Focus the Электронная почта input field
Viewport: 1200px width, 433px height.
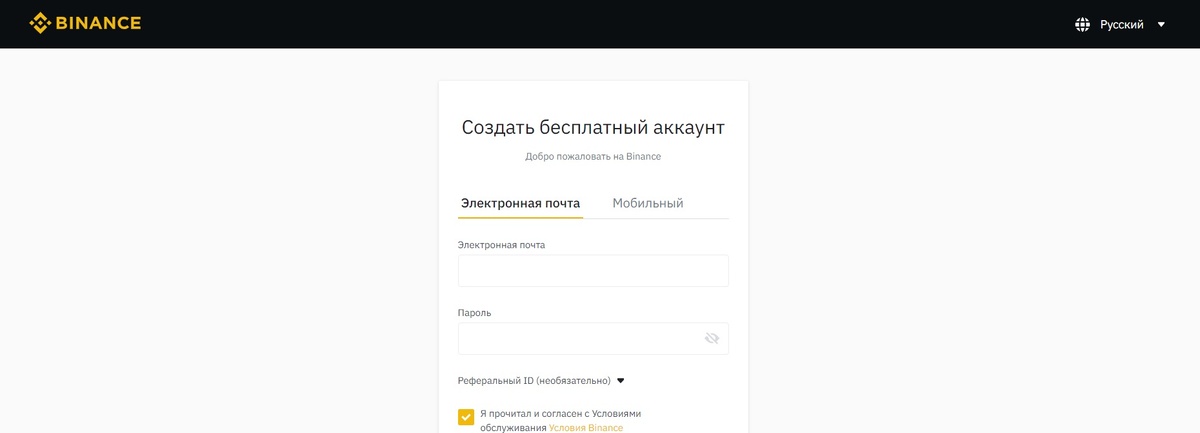(x=593, y=271)
